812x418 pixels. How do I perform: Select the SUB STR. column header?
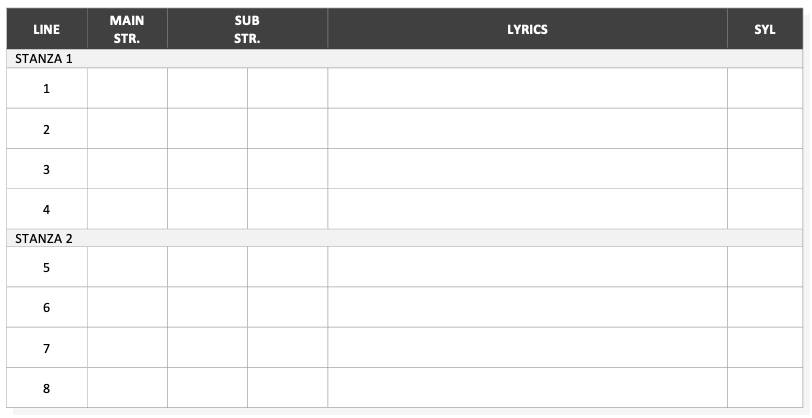pos(248,29)
